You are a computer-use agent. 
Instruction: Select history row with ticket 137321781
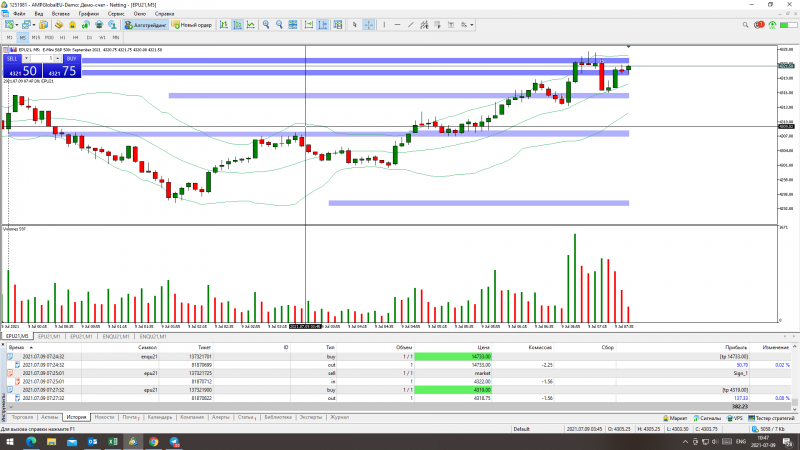398,357
